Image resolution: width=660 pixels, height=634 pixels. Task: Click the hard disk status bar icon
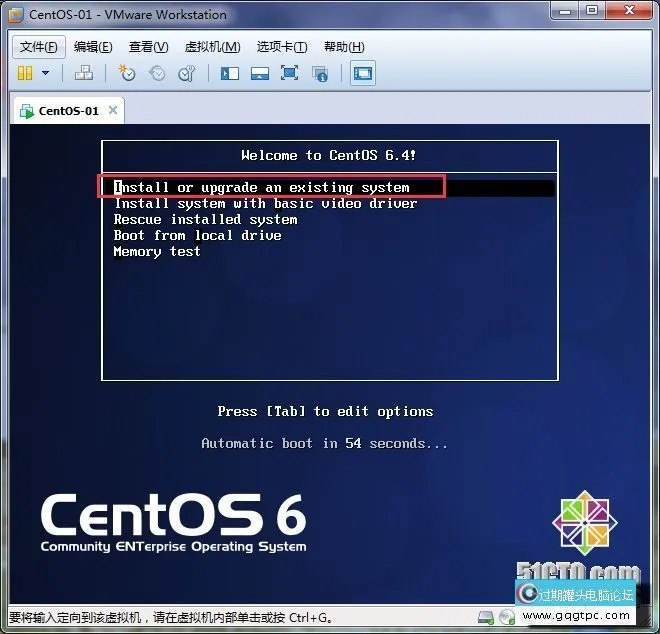(x=486, y=617)
